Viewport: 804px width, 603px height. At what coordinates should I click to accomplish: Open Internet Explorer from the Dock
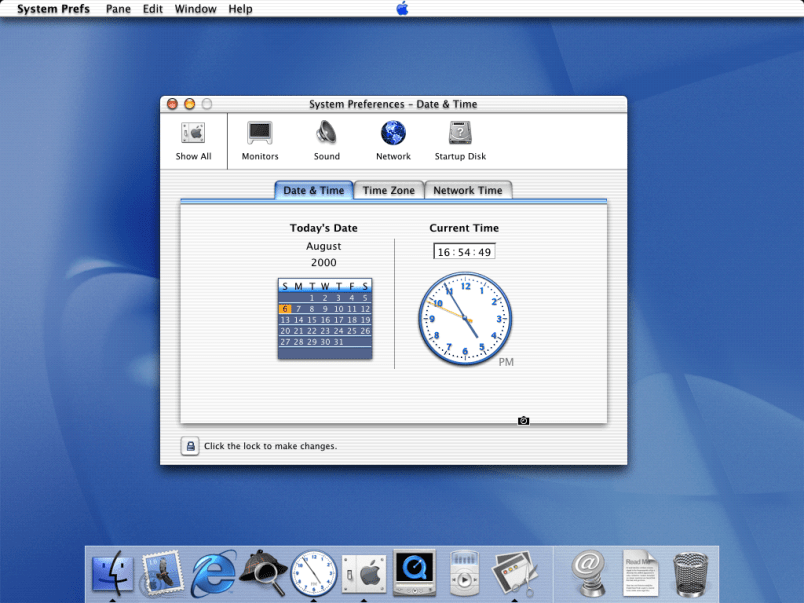coord(213,573)
